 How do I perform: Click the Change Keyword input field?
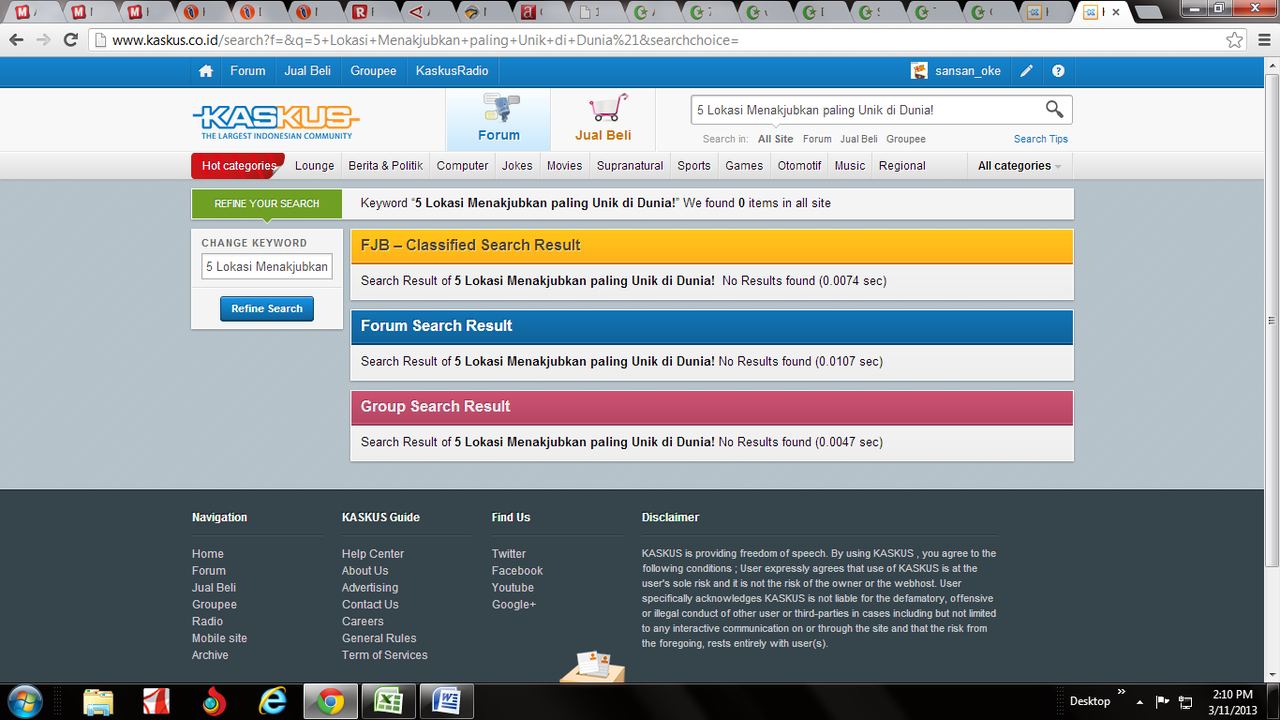(267, 267)
